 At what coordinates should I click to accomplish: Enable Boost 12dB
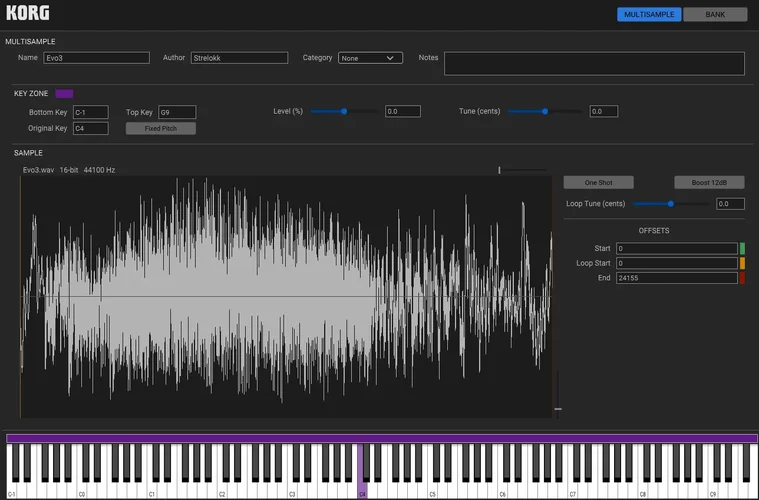(x=710, y=182)
